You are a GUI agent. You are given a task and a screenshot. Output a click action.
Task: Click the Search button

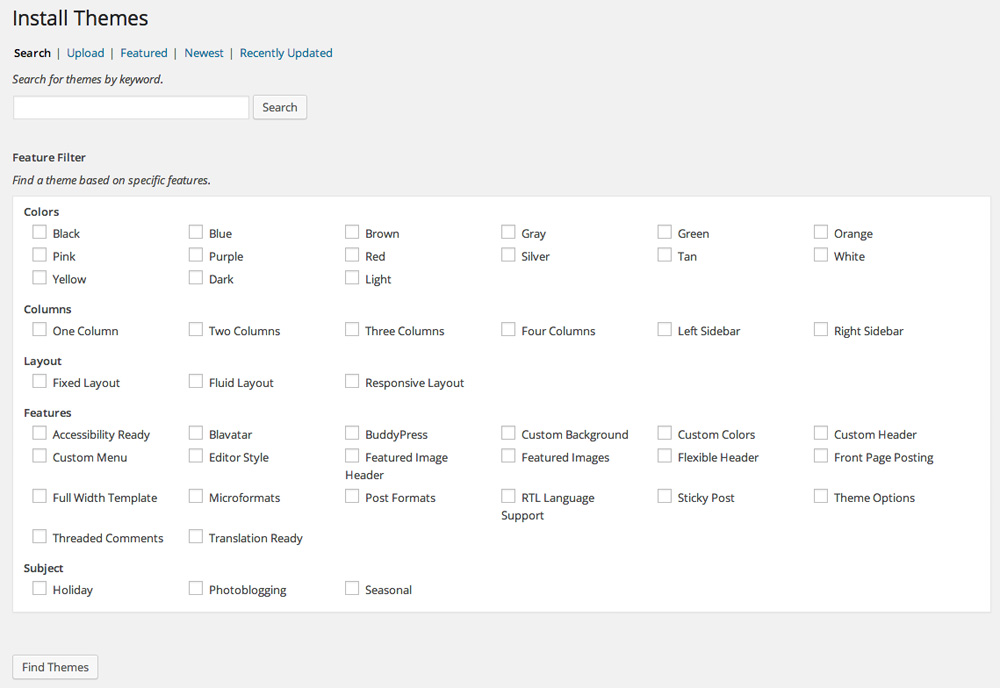(x=279, y=107)
